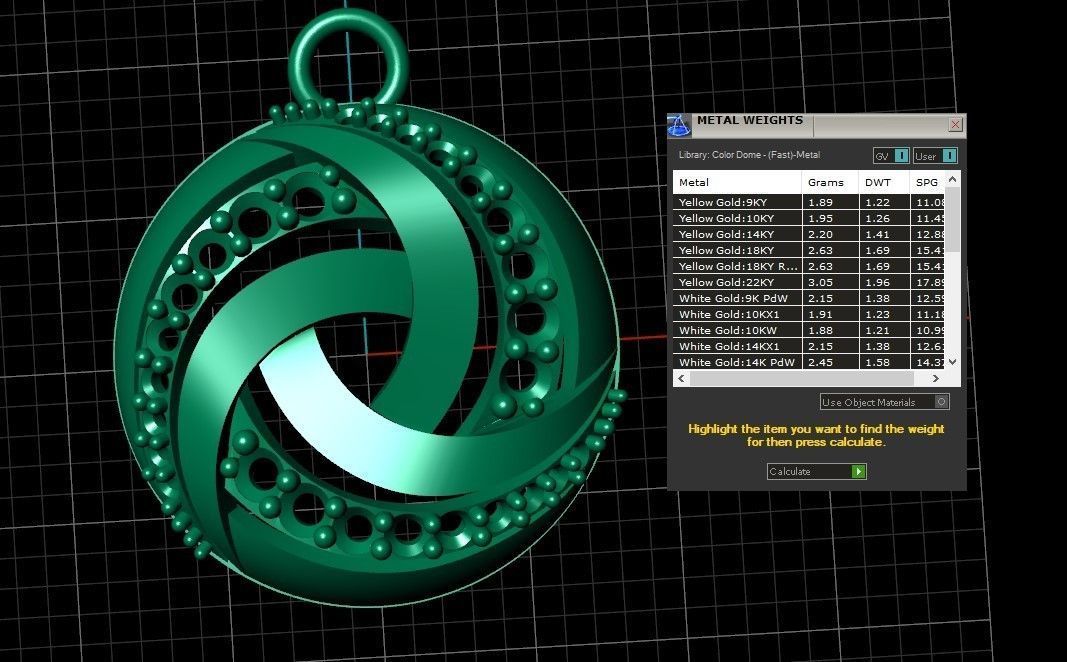Click the pendant's bail ring at the top
The image size is (1067, 662).
pyautogui.click(x=348, y=60)
